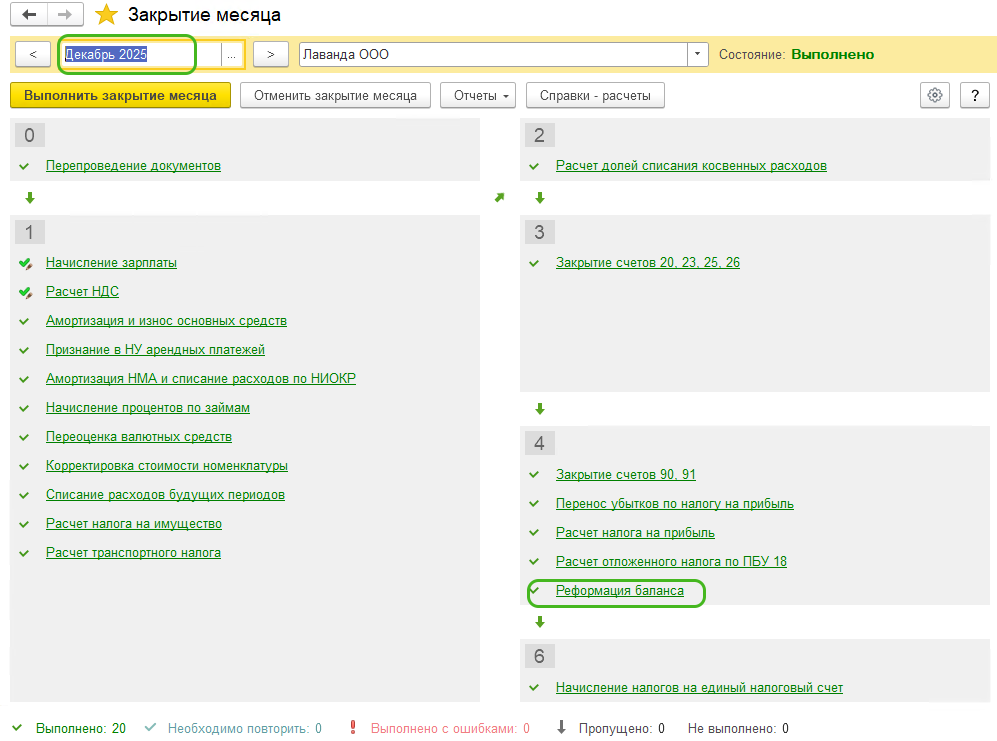Expand the organization dropdown for Лаванда ООО
This screenshot has height=741, width=997.
(x=697, y=54)
